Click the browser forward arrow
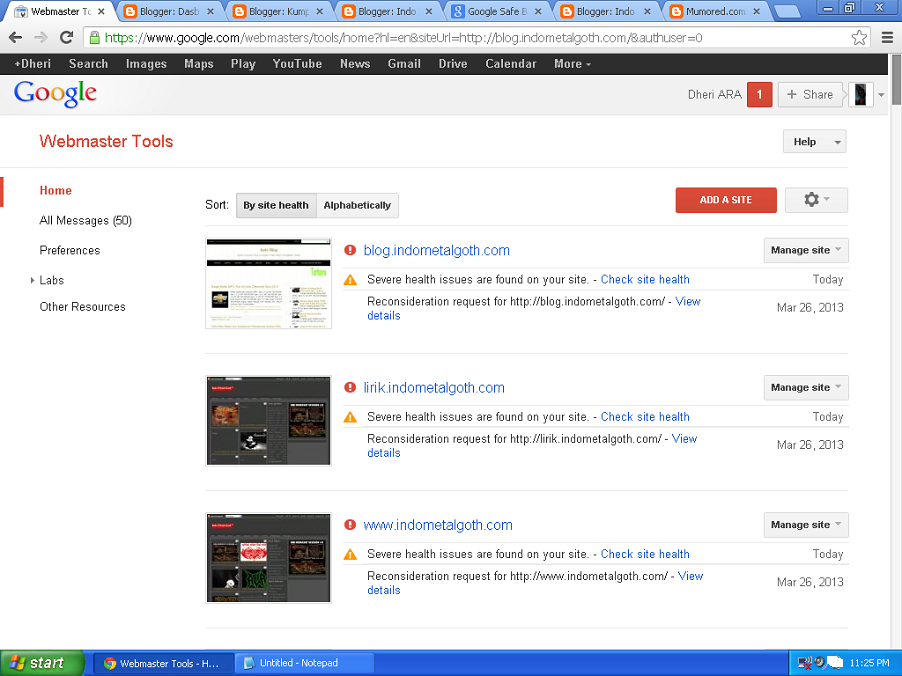Screen dimensions: 902x676 coord(40,38)
